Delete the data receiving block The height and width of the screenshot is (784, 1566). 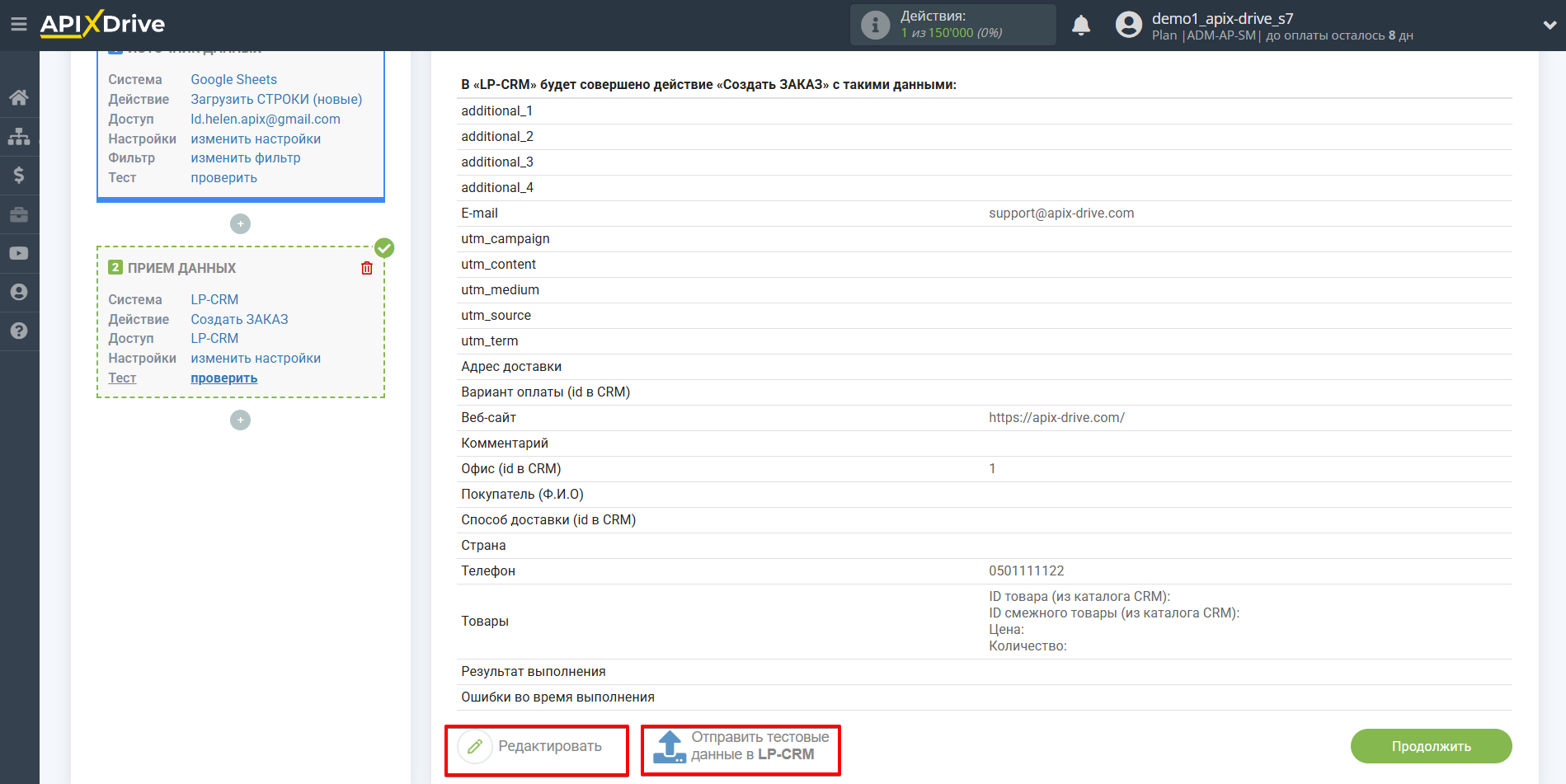point(367,268)
